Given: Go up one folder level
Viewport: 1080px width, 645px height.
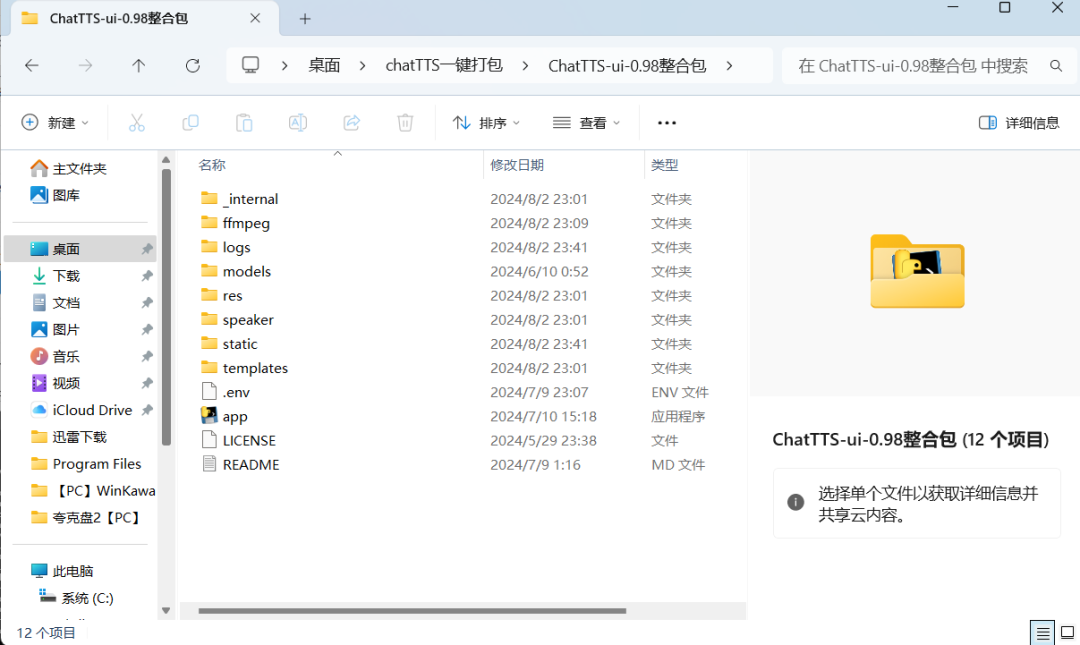Looking at the screenshot, I should pyautogui.click(x=138, y=65).
